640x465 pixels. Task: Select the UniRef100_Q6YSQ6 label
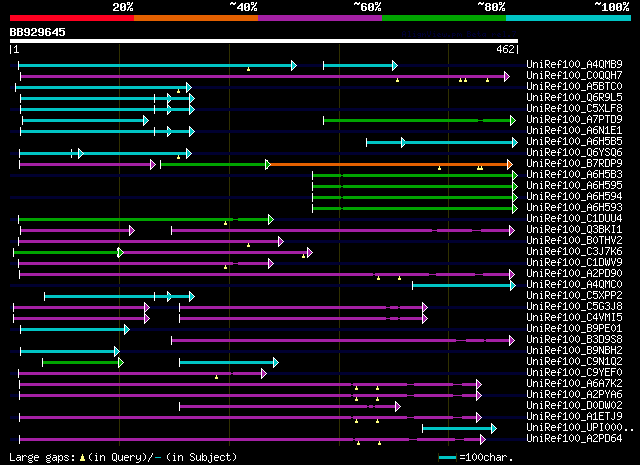tap(574, 152)
